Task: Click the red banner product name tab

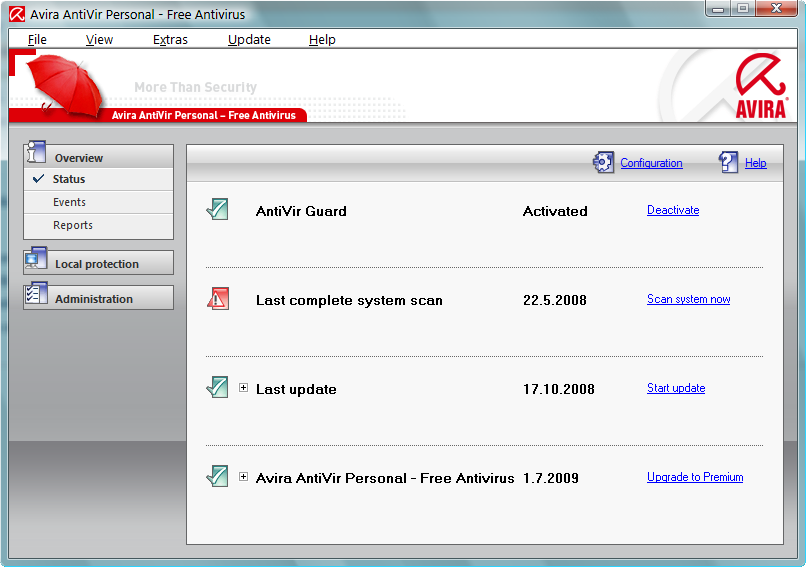Action: [204, 115]
